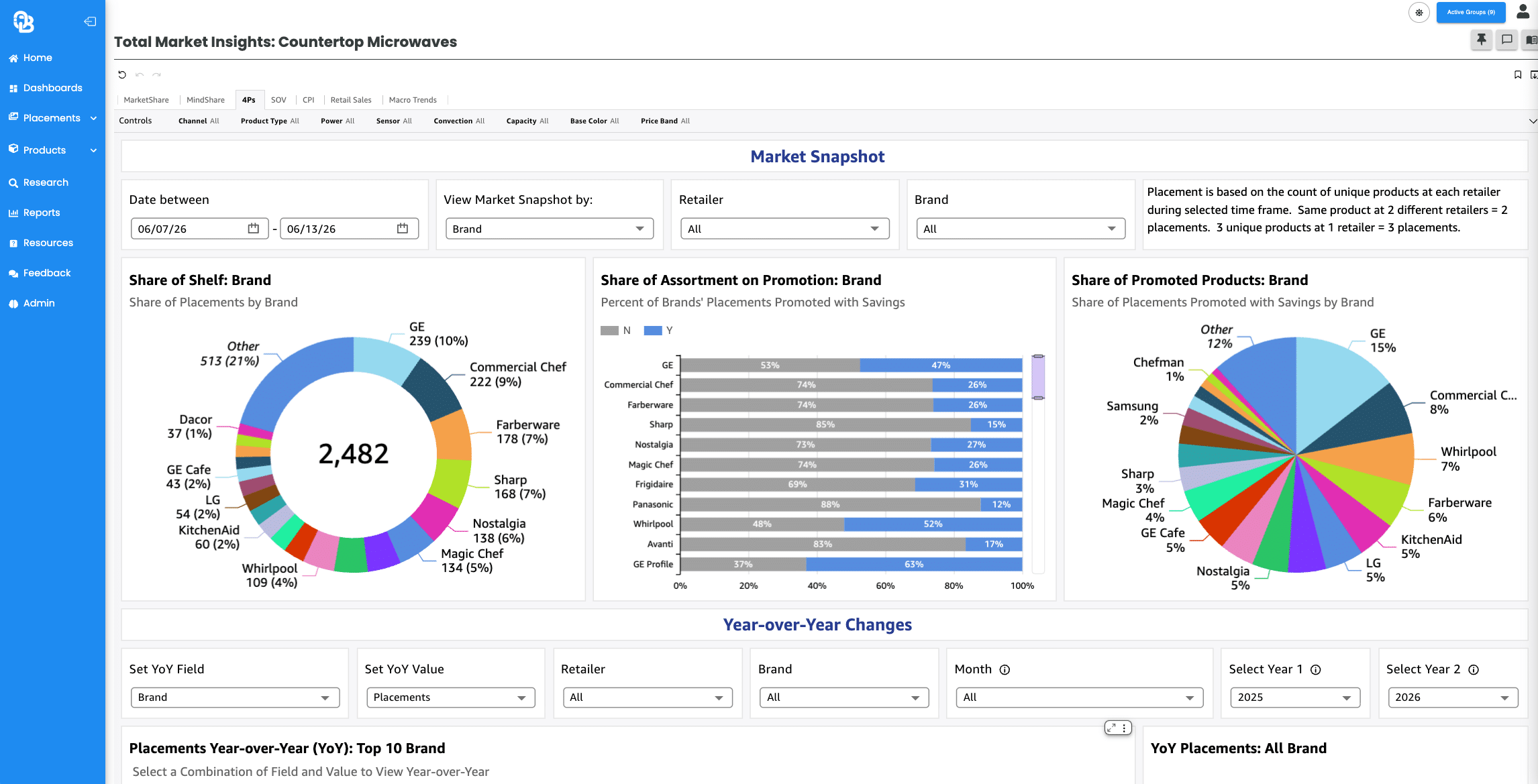Open Year-over-Year Brand dropdown

point(843,697)
